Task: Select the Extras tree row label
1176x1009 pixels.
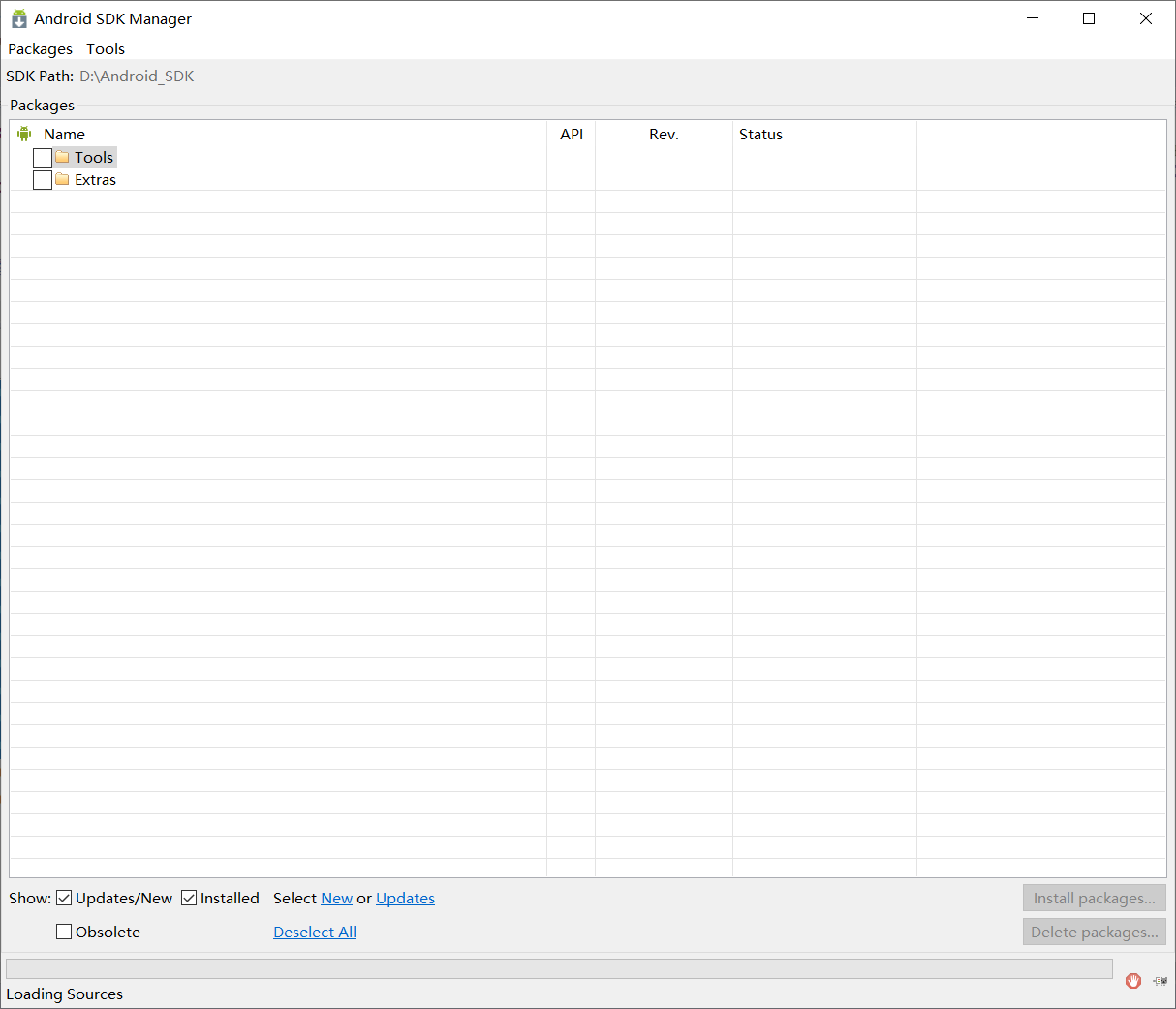Action: point(95,179)
